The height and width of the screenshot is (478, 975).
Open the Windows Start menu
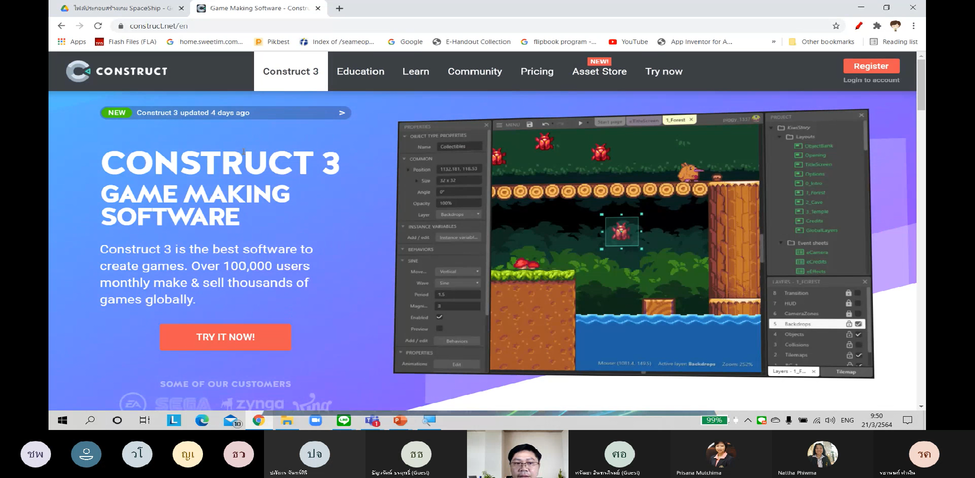point(62,420)
